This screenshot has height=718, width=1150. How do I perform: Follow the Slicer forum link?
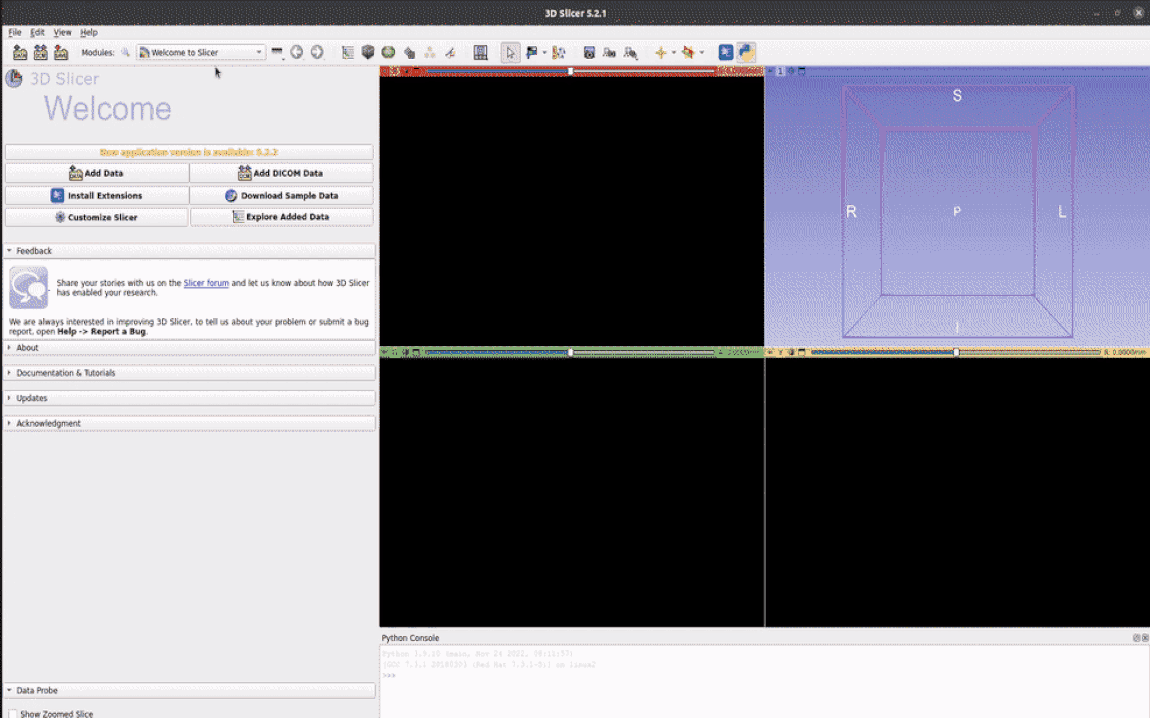pyautogui.click(x=206, y=282)
